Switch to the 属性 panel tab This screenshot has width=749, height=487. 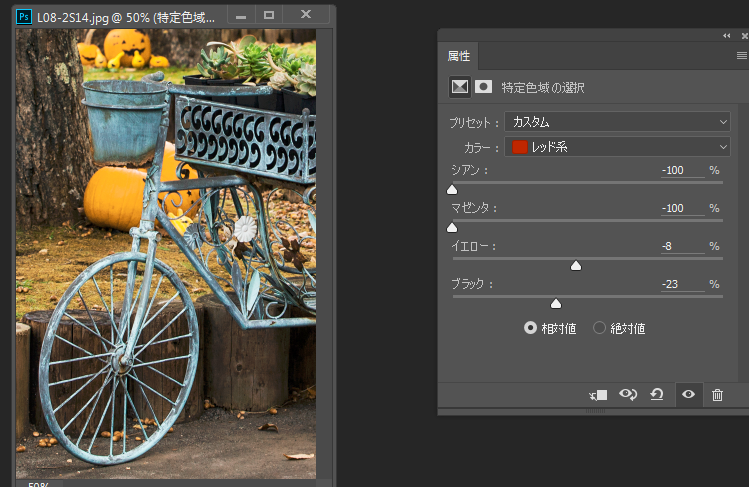(459, 56)
